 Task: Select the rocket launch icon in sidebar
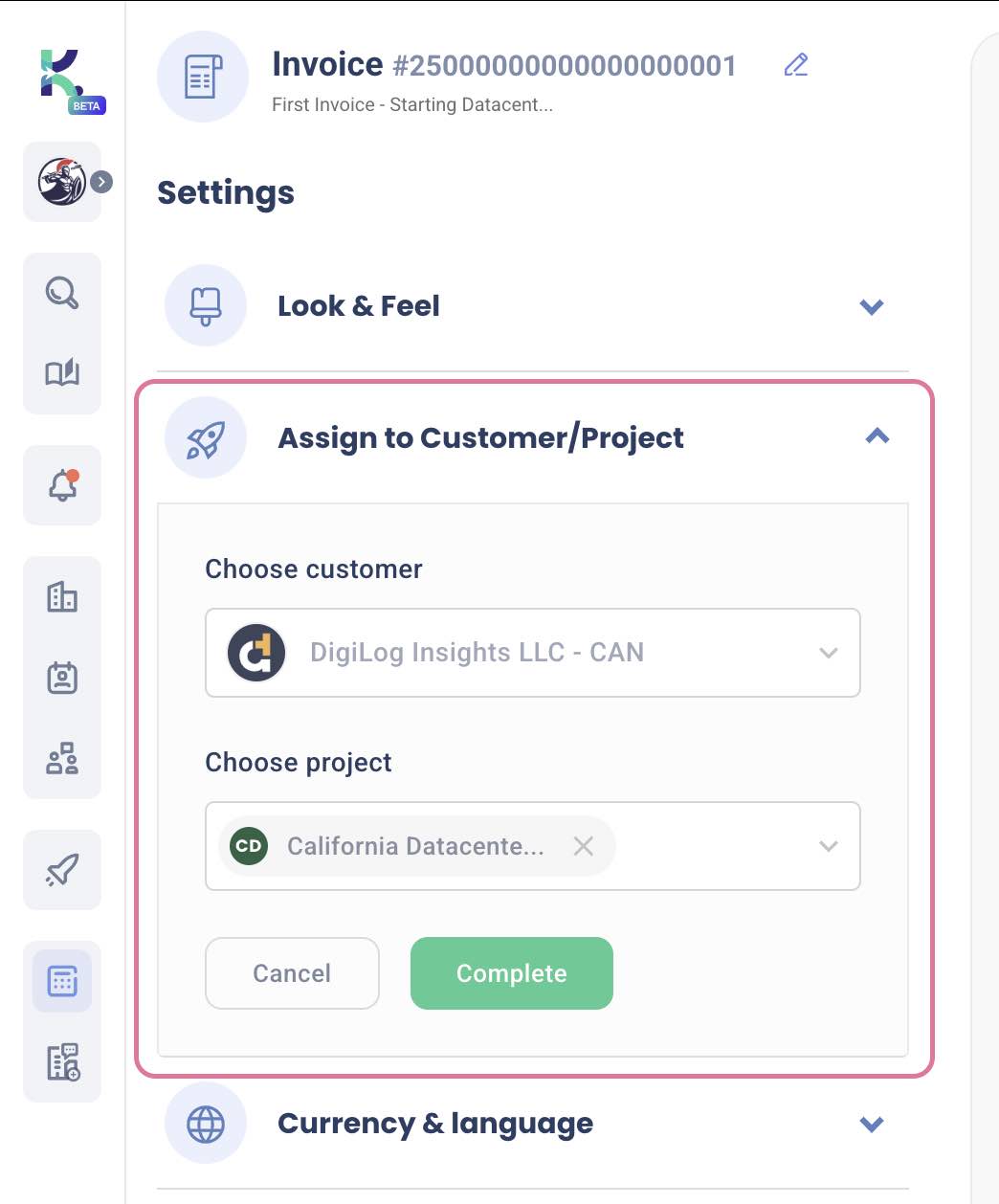coord(61,869)
